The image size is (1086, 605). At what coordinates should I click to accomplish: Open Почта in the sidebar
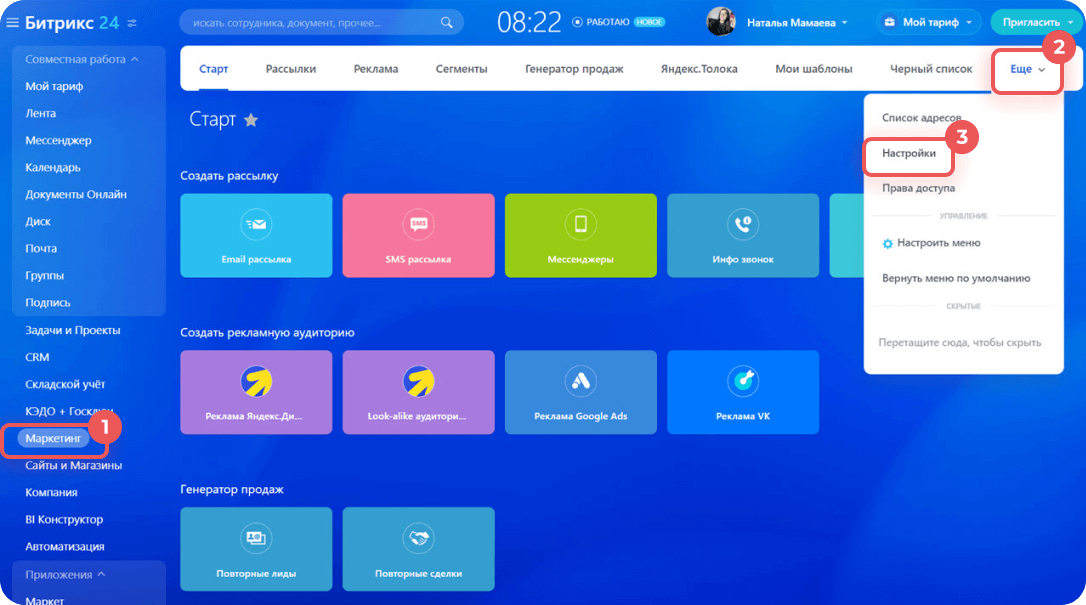tap(41, 249)
